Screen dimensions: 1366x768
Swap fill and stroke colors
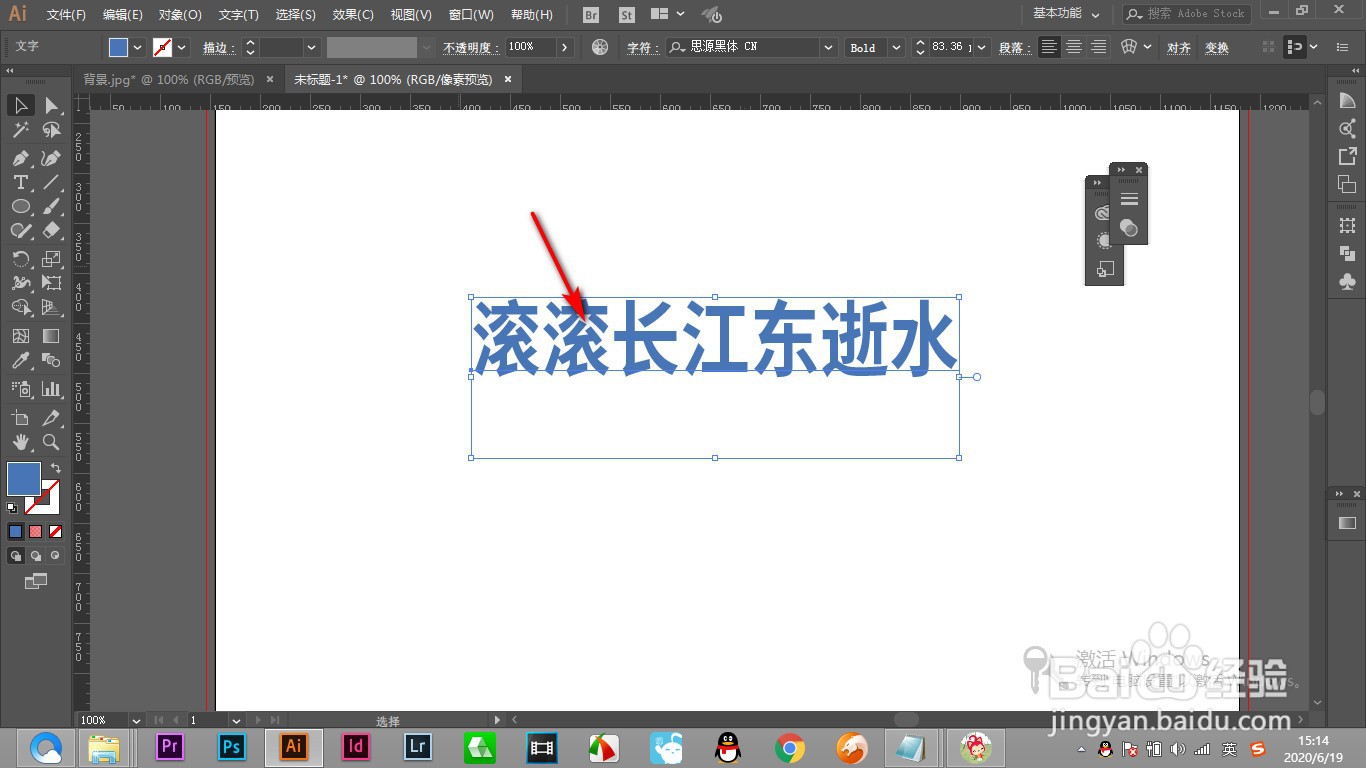point(56,468)
